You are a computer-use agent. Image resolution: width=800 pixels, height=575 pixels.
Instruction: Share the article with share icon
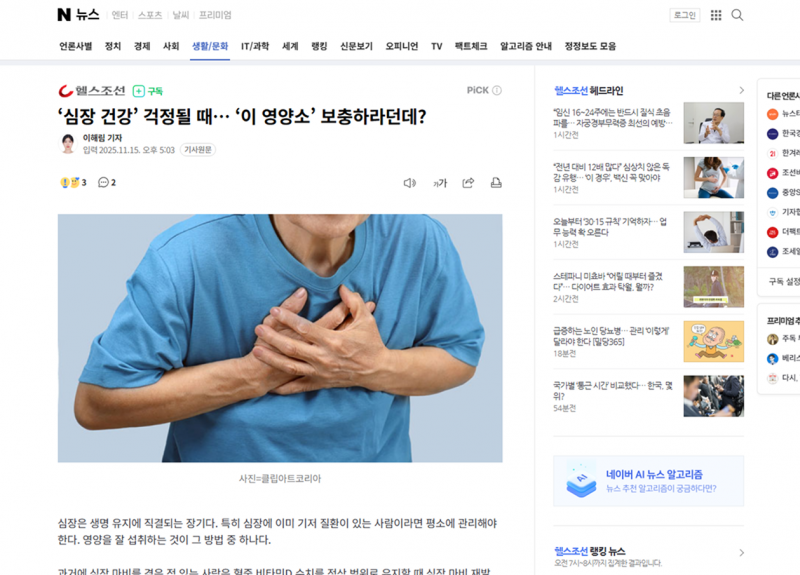(x=468, y=183)
